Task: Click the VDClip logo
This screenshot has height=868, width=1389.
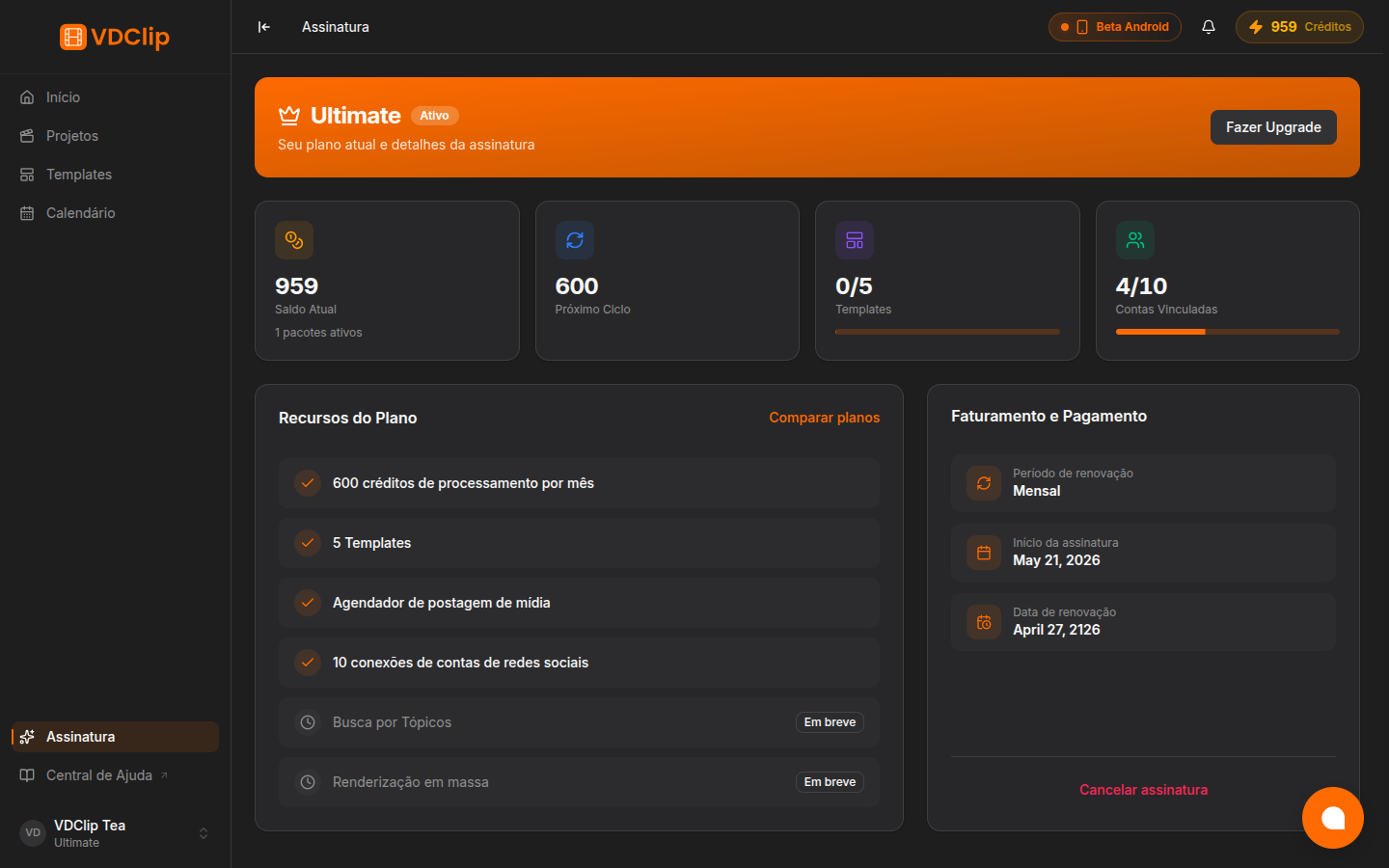Action: (x=115, y=37)
